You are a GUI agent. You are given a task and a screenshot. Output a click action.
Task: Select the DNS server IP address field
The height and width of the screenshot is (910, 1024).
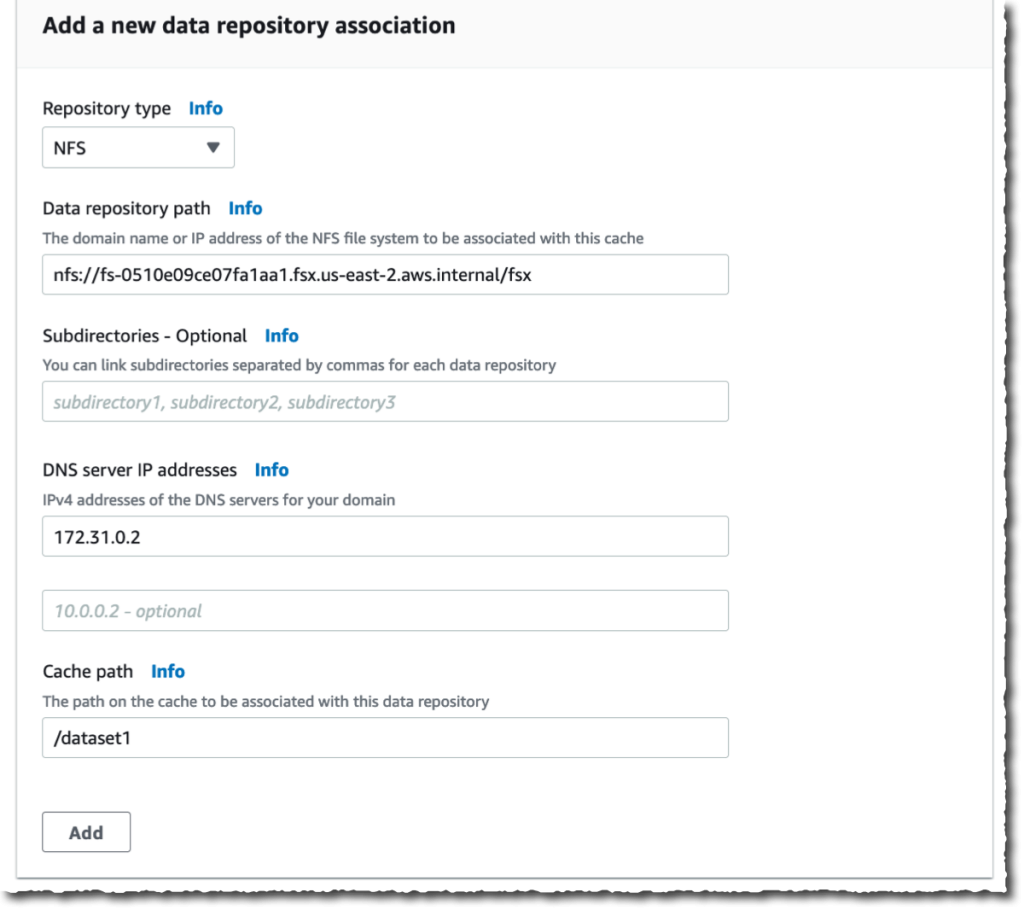pyautogui.click(x=385, y=536)
